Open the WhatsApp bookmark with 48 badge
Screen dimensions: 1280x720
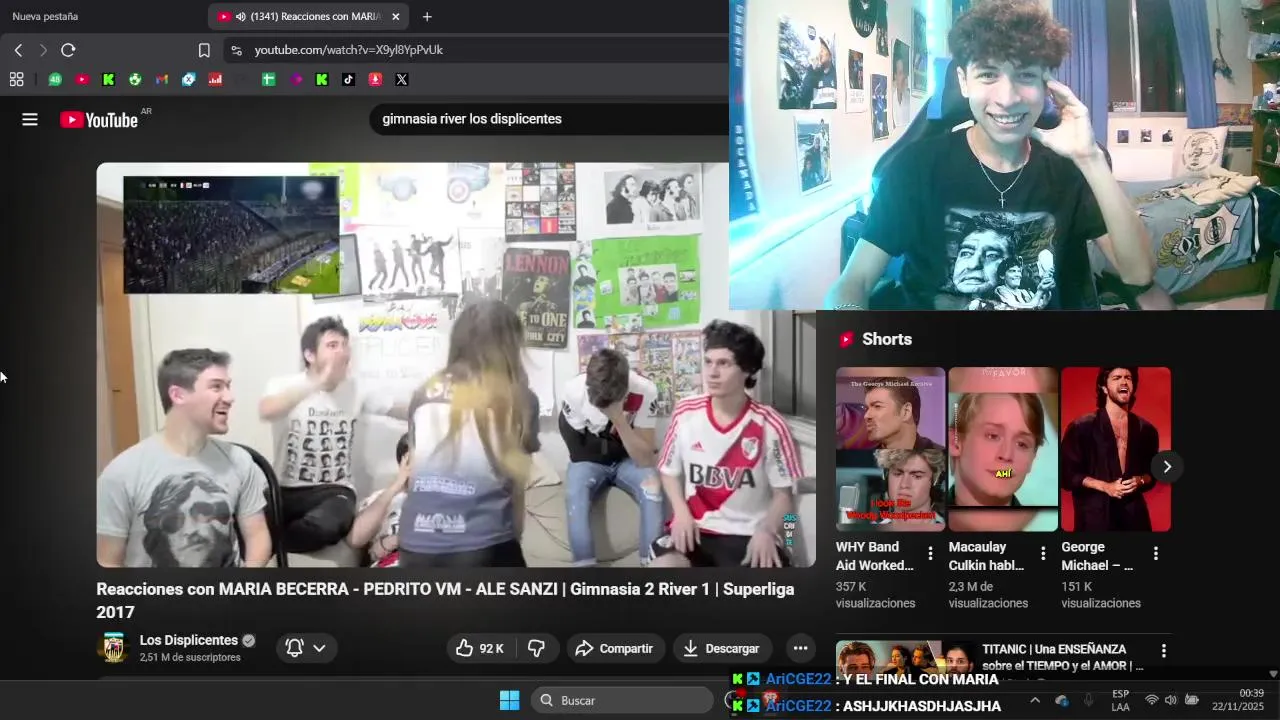point(55,79)
